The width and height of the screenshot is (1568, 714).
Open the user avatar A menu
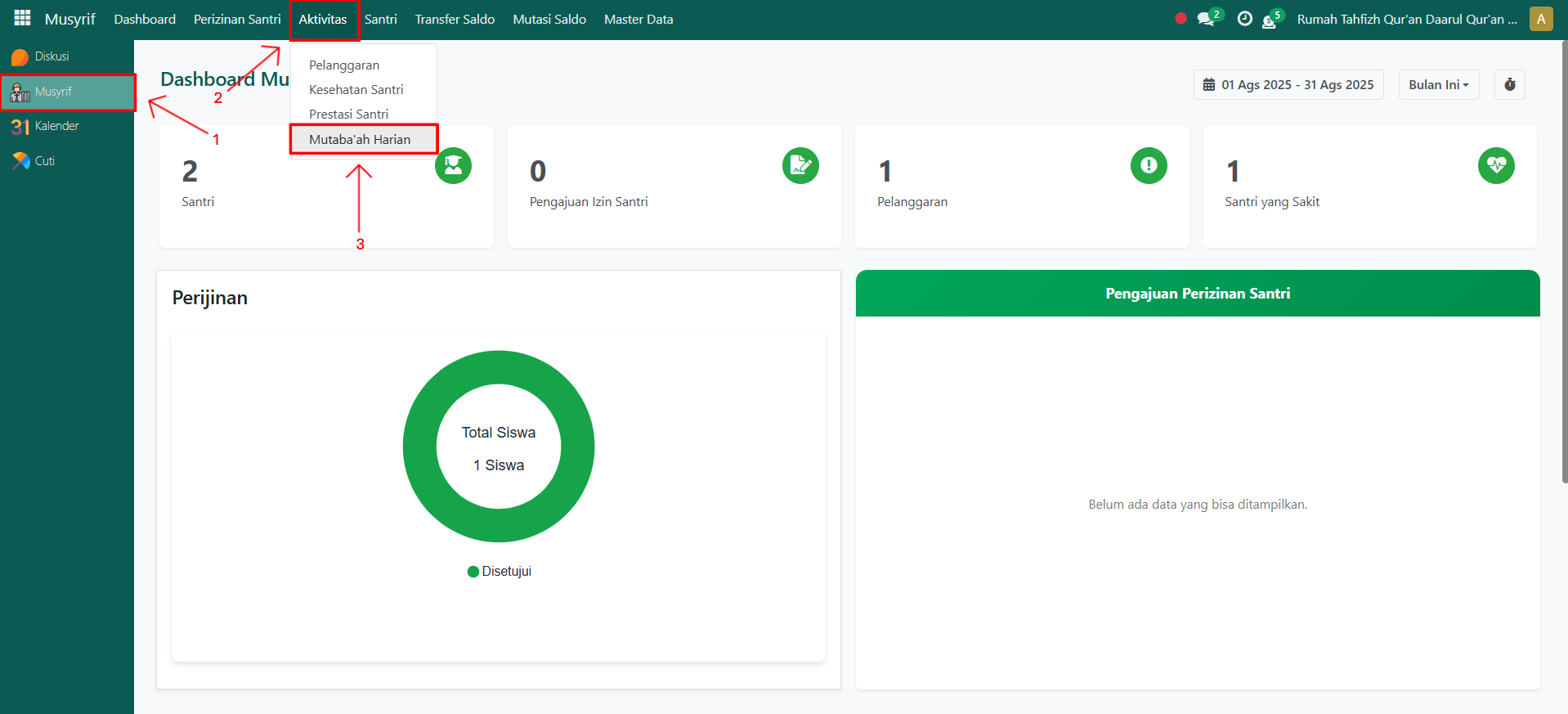tap(1540, 19)
